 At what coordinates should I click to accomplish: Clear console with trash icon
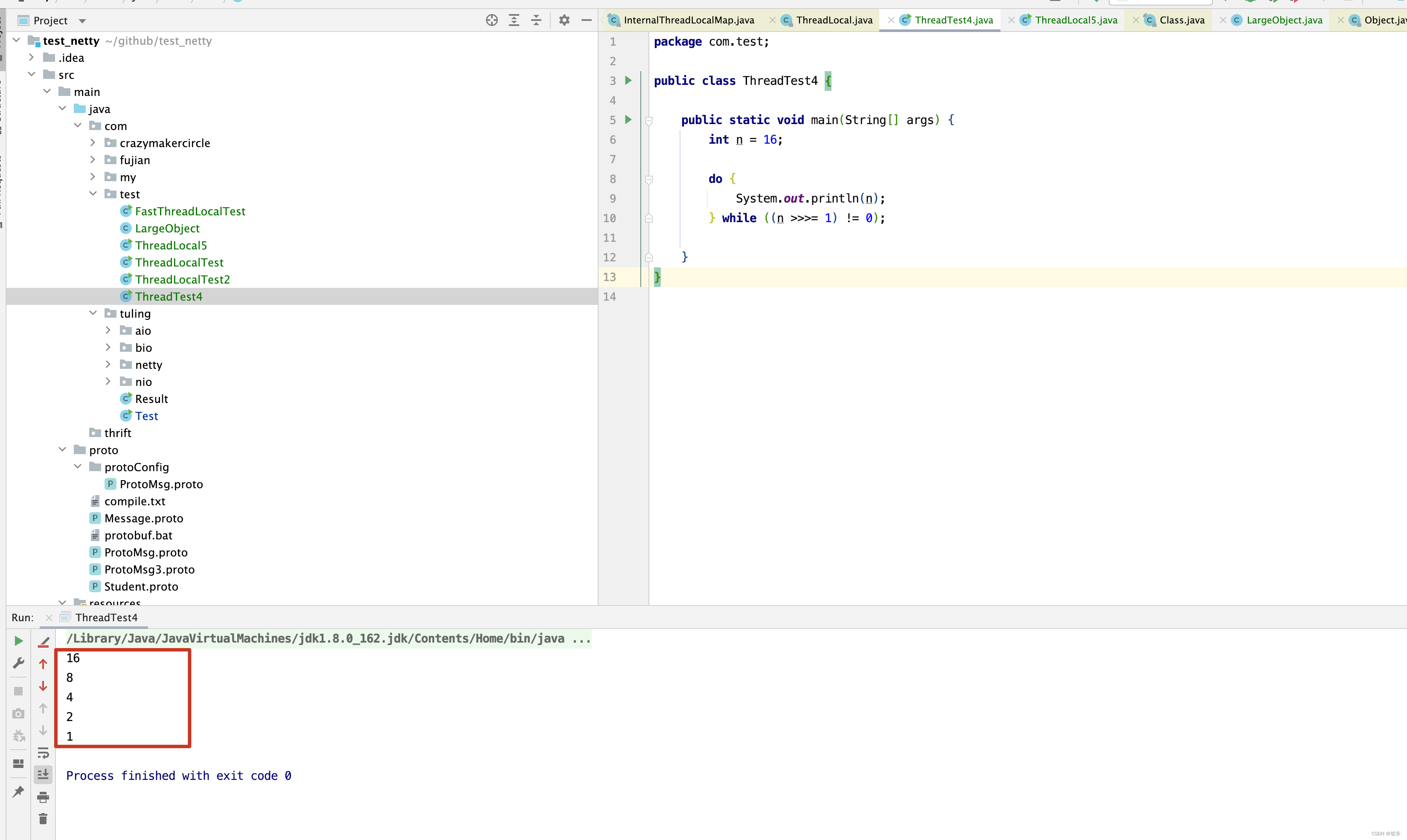pos(43,819)
